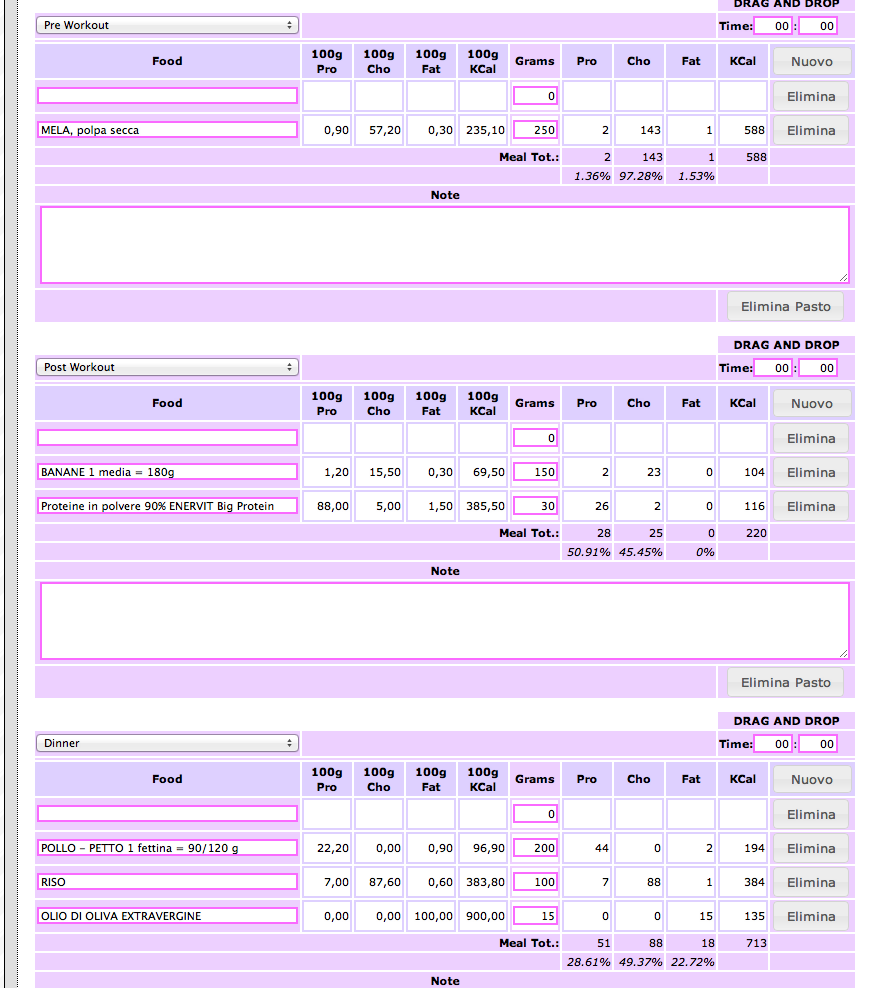Open the Post Workout meal type dropdown
Image resolution: width=870 pixels, height=988 pixels.
[167, 367]
